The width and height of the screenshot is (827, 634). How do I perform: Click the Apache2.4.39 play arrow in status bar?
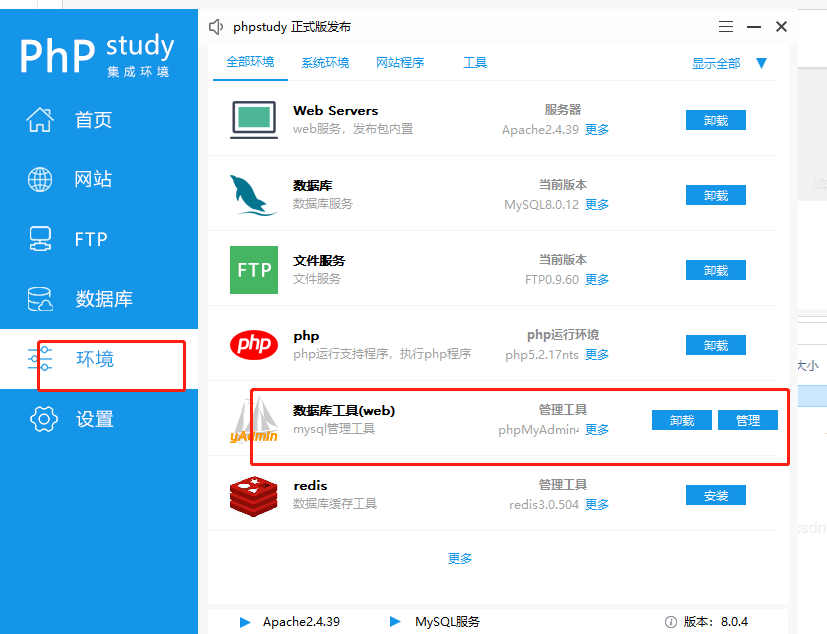245,622
